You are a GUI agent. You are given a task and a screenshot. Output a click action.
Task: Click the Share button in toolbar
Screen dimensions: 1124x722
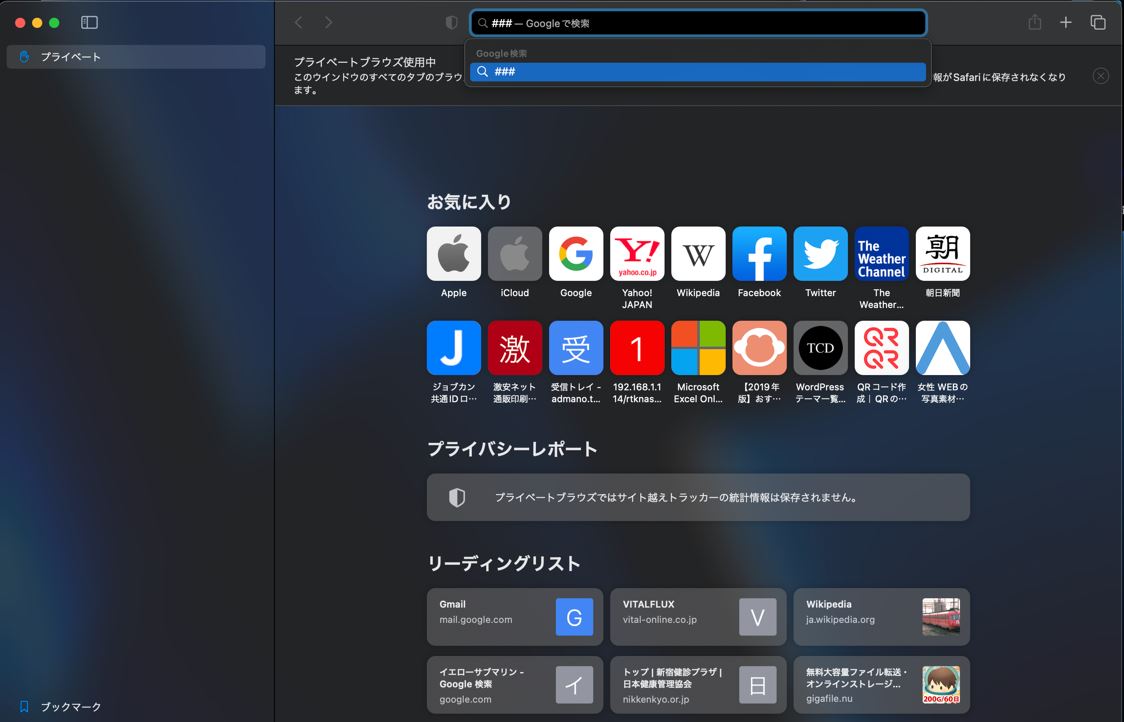[1034, 22]
